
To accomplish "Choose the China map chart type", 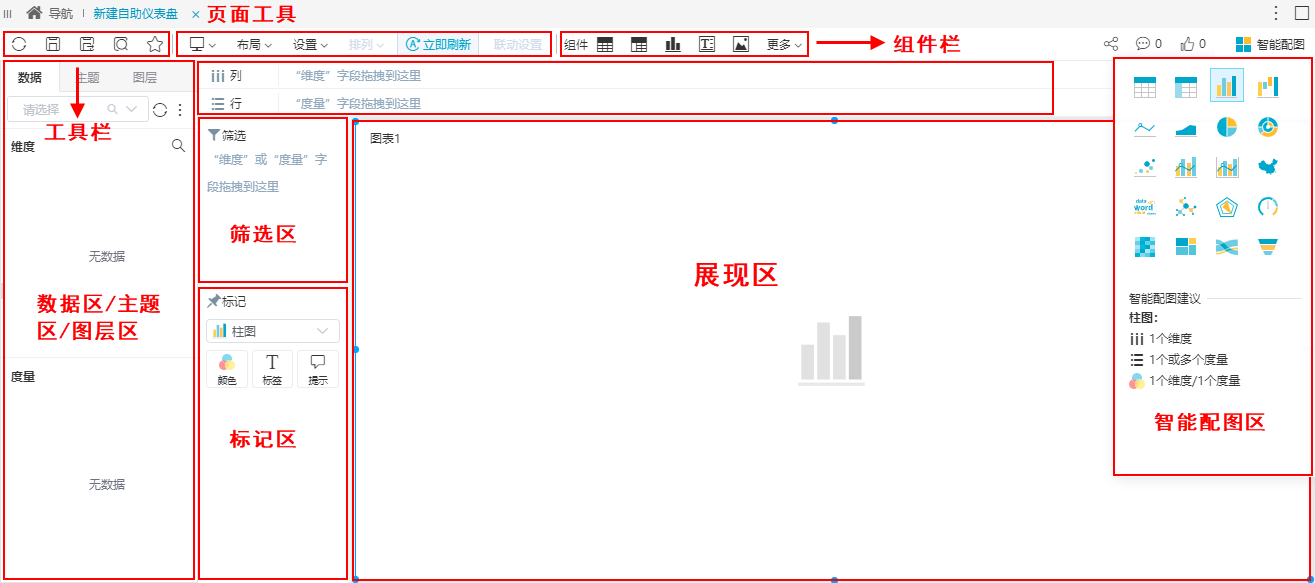I will (x=1268, y=167).
